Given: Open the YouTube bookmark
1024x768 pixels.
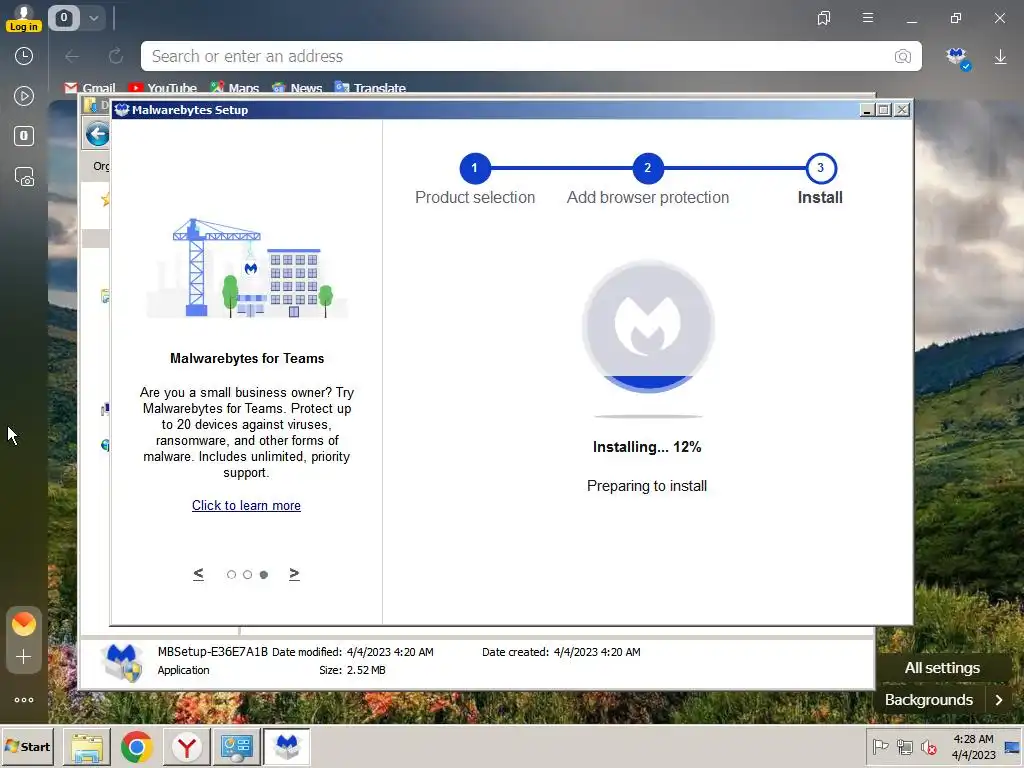Looking at the screenshot, I should pyautogui.click(x=163, y=88).
